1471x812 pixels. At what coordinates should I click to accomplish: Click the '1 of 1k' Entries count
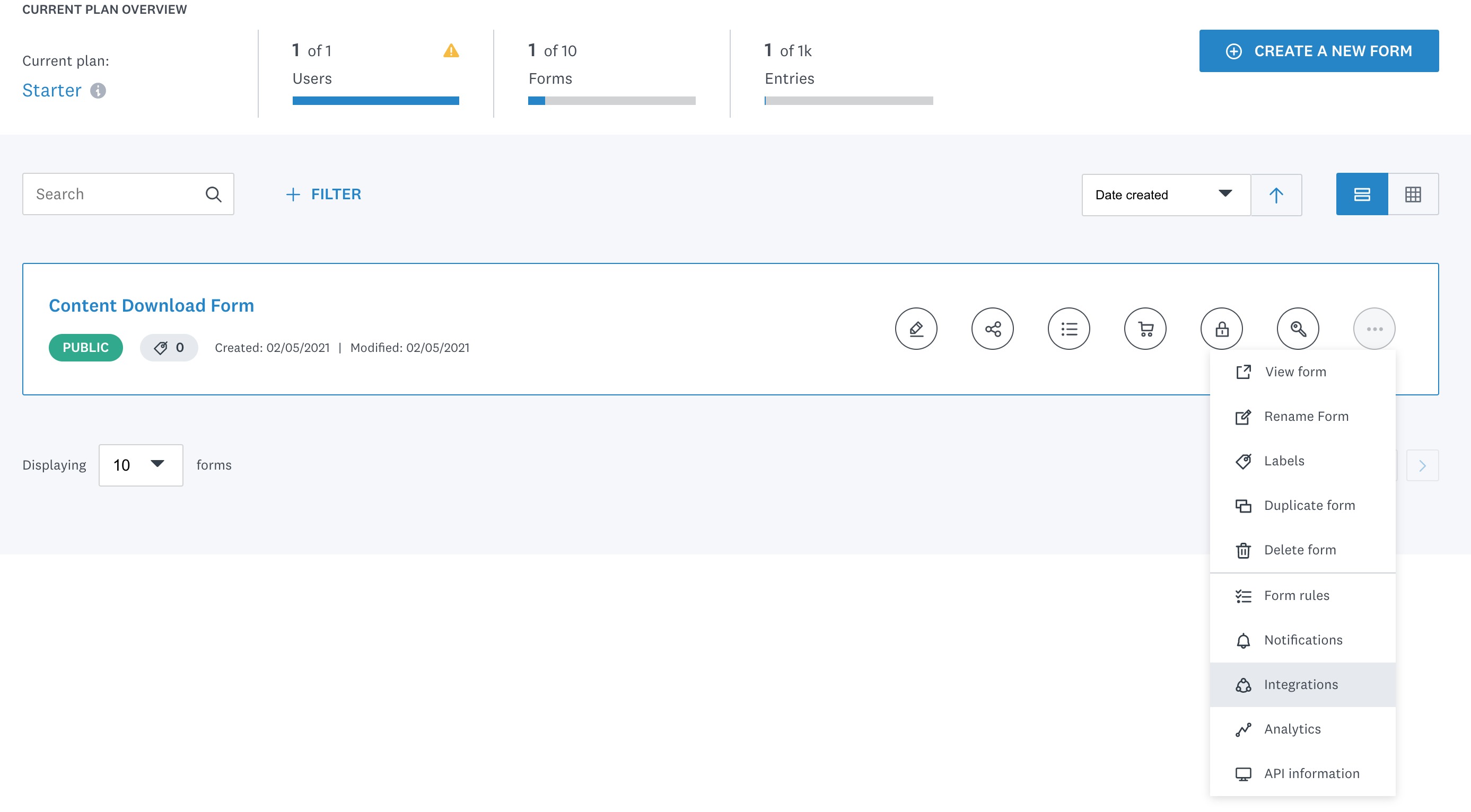point(788,51)
